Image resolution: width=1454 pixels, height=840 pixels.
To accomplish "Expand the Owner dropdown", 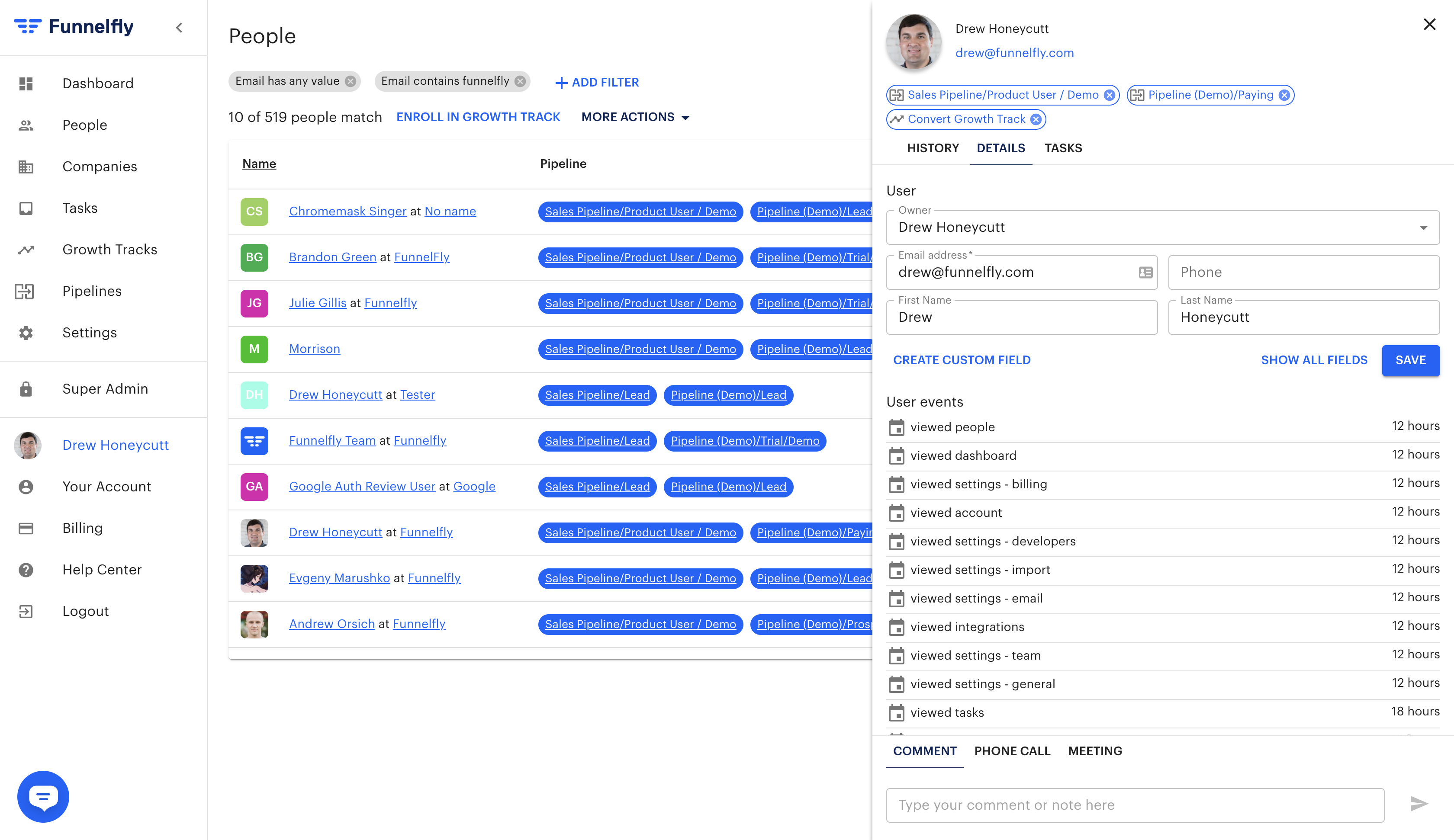I will 1423,228.
